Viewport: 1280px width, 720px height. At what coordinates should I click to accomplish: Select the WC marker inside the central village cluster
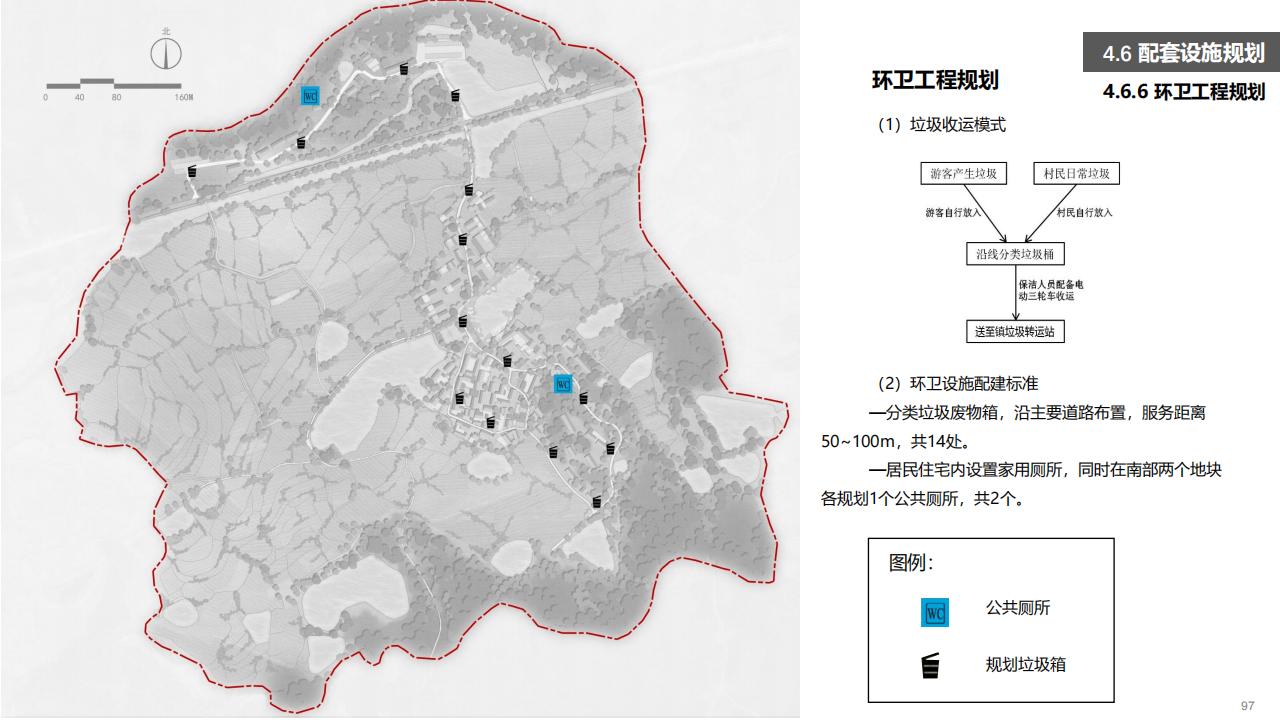(x=563, y=384)
